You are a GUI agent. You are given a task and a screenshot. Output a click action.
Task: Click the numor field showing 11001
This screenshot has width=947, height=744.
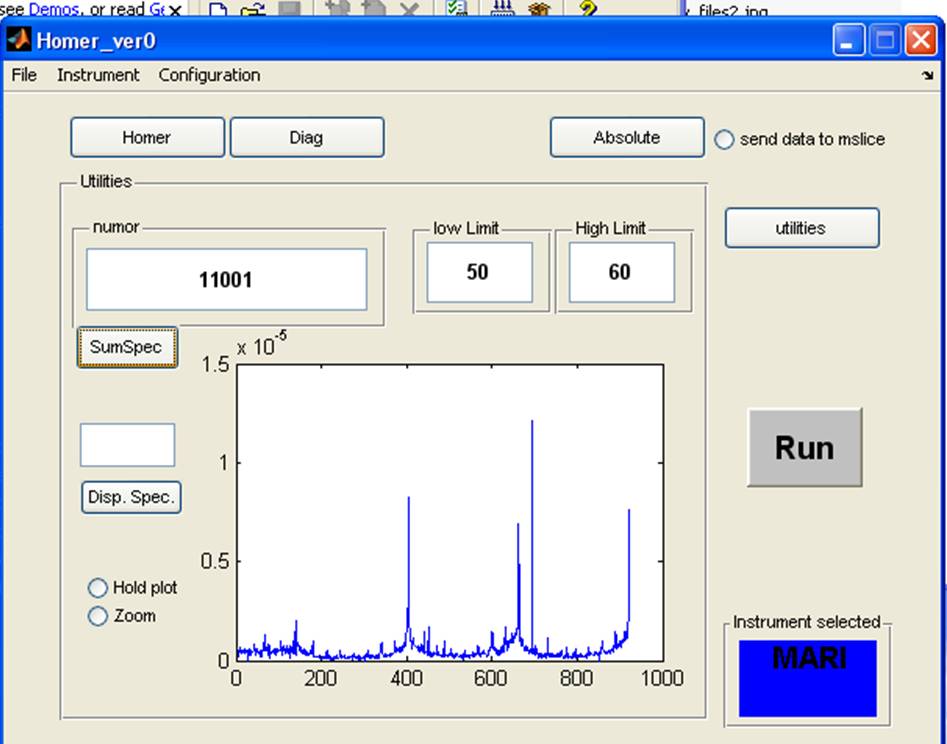[226, 280]
